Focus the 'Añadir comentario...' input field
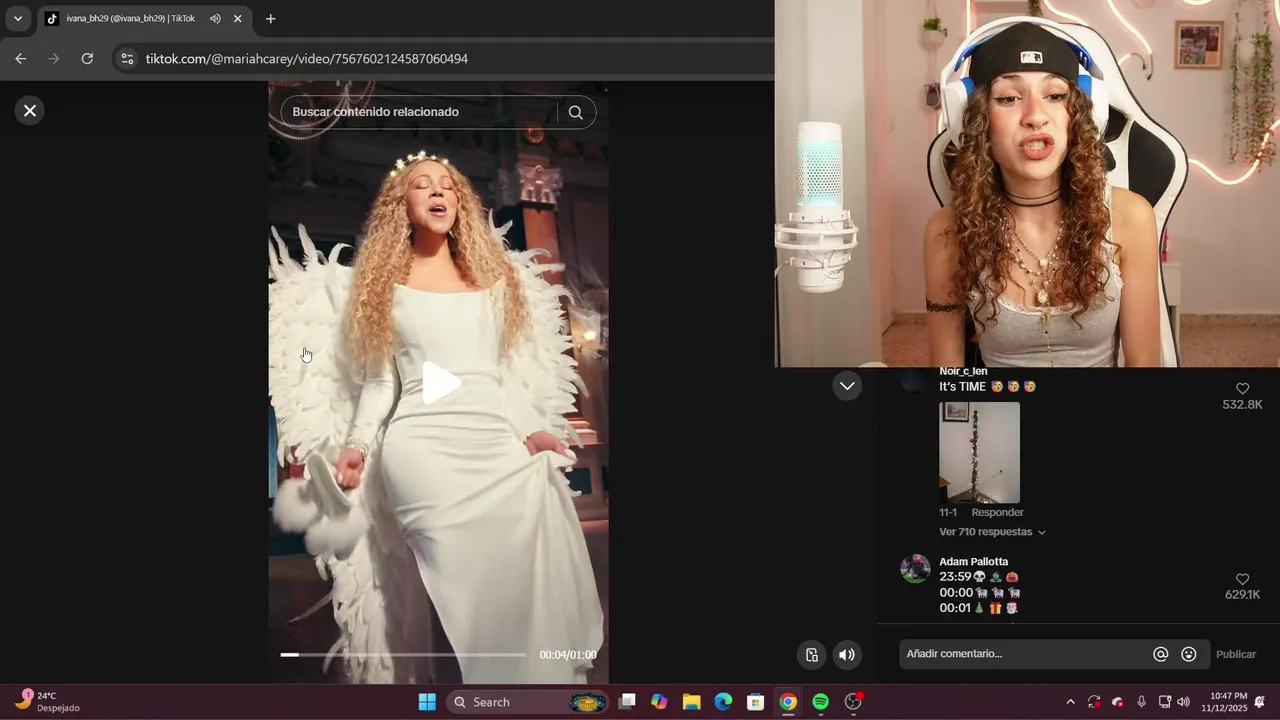The height and width of the screenshot is (720, 1280). pos(1025,654)
